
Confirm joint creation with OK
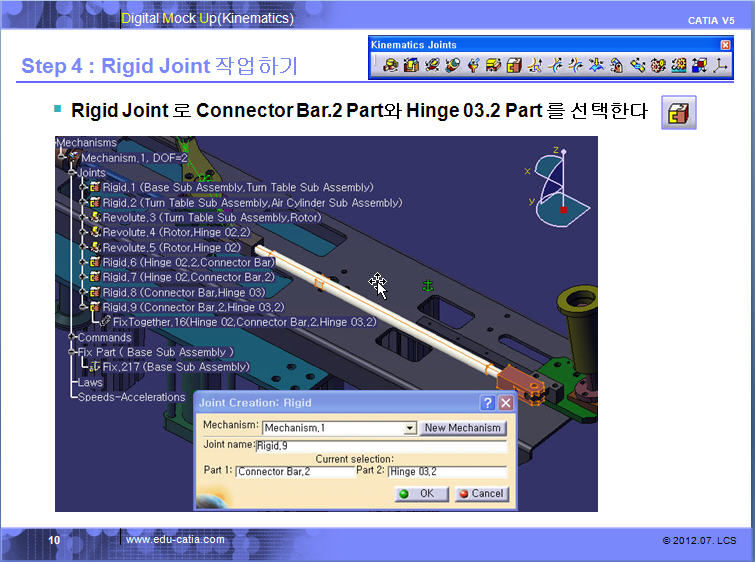(x=422, y=494)
